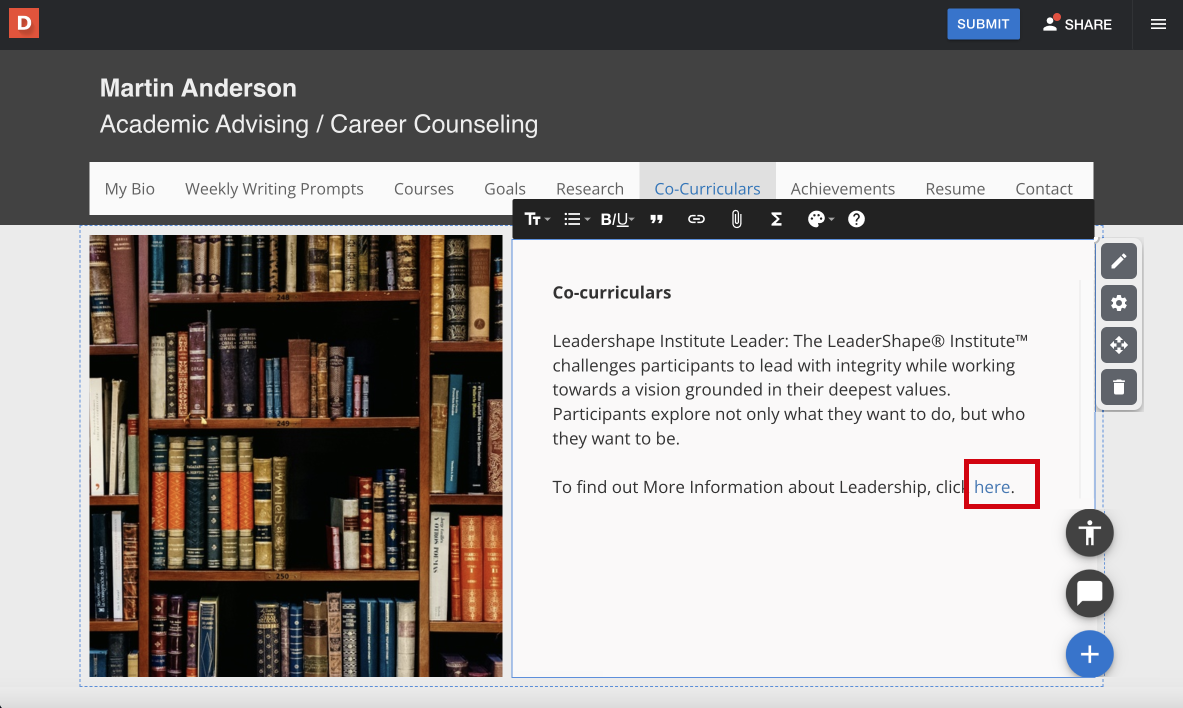Open the comments chat bubble button
Image resolution: width=1183 pixels, height=708 pixels.
[x=1089, y=593]
